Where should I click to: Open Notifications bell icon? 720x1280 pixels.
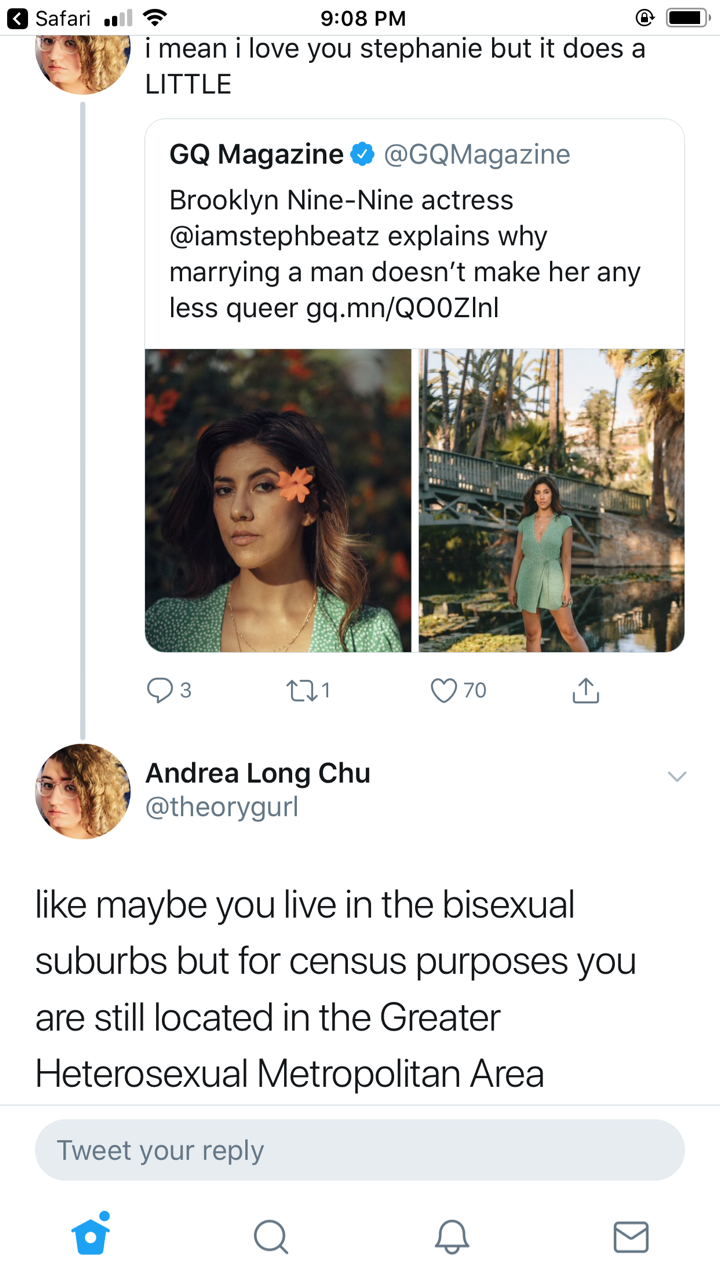(452, 1237)
